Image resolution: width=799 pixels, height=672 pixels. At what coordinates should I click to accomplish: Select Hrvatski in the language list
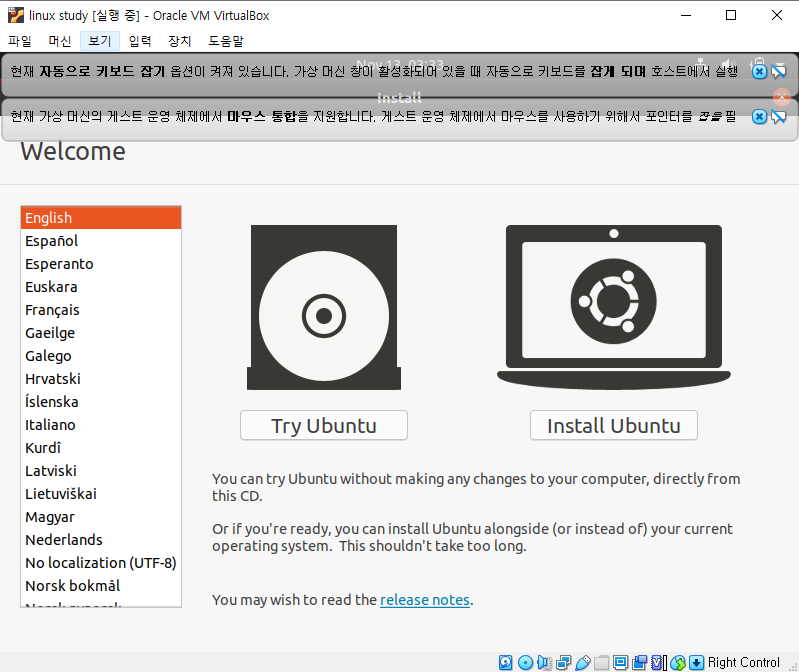[x=101, y=379]
